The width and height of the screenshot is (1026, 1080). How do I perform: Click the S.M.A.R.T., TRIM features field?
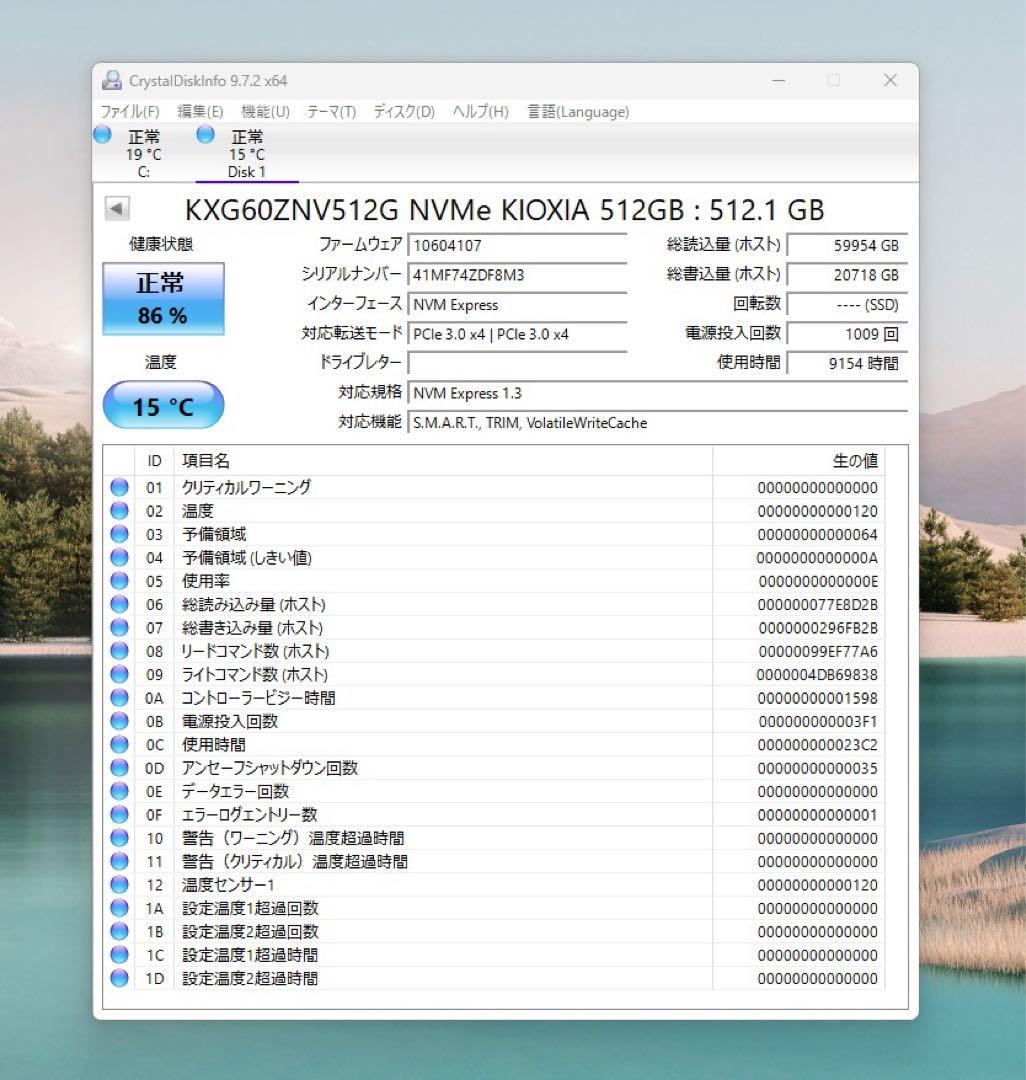[658, 423]
